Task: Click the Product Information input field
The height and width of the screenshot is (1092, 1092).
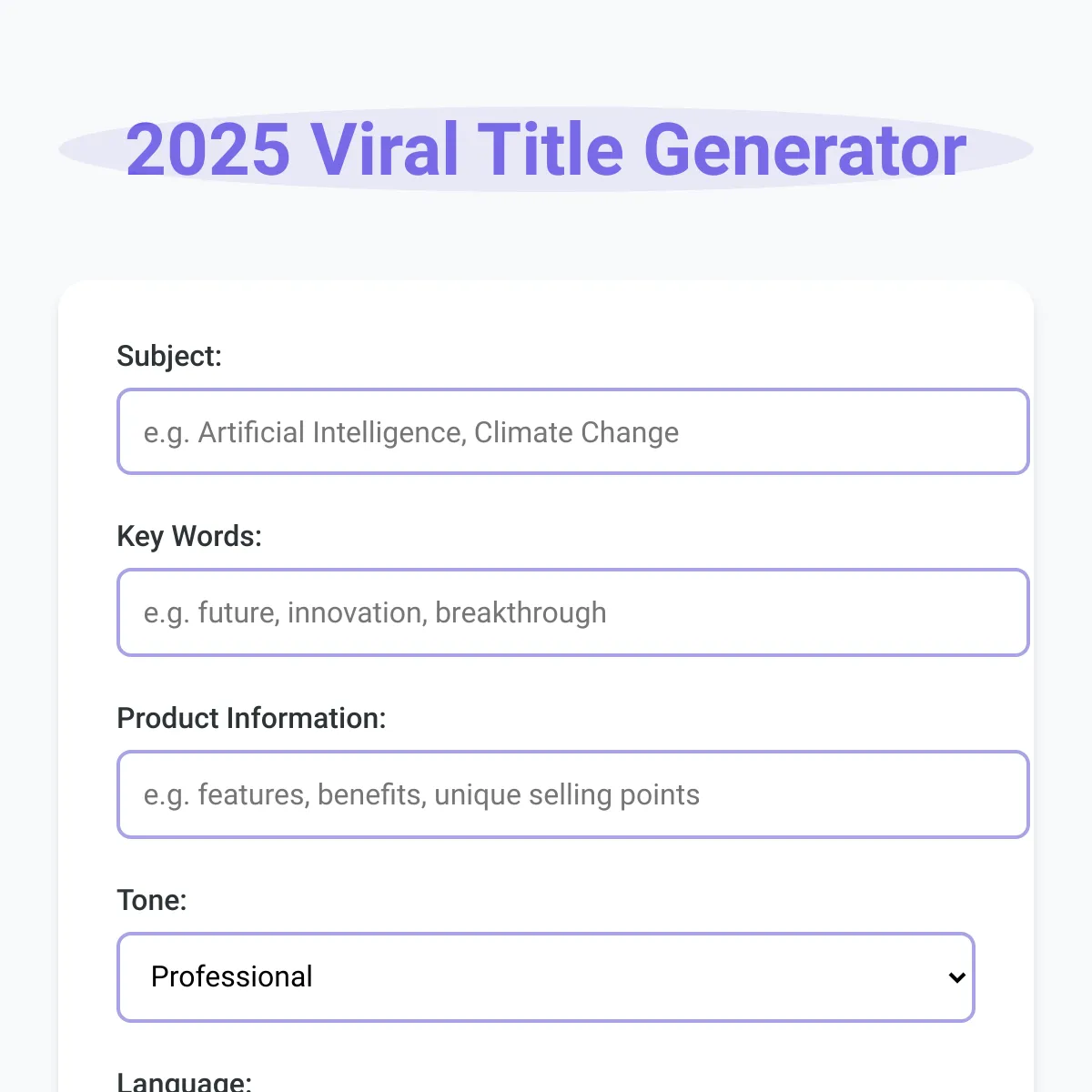Action: coord(573,794)
